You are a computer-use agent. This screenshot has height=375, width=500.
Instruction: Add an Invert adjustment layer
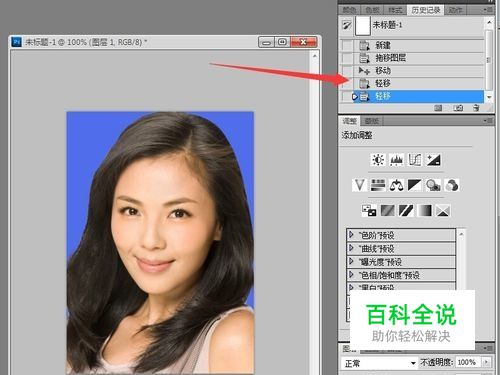[369, 211]
